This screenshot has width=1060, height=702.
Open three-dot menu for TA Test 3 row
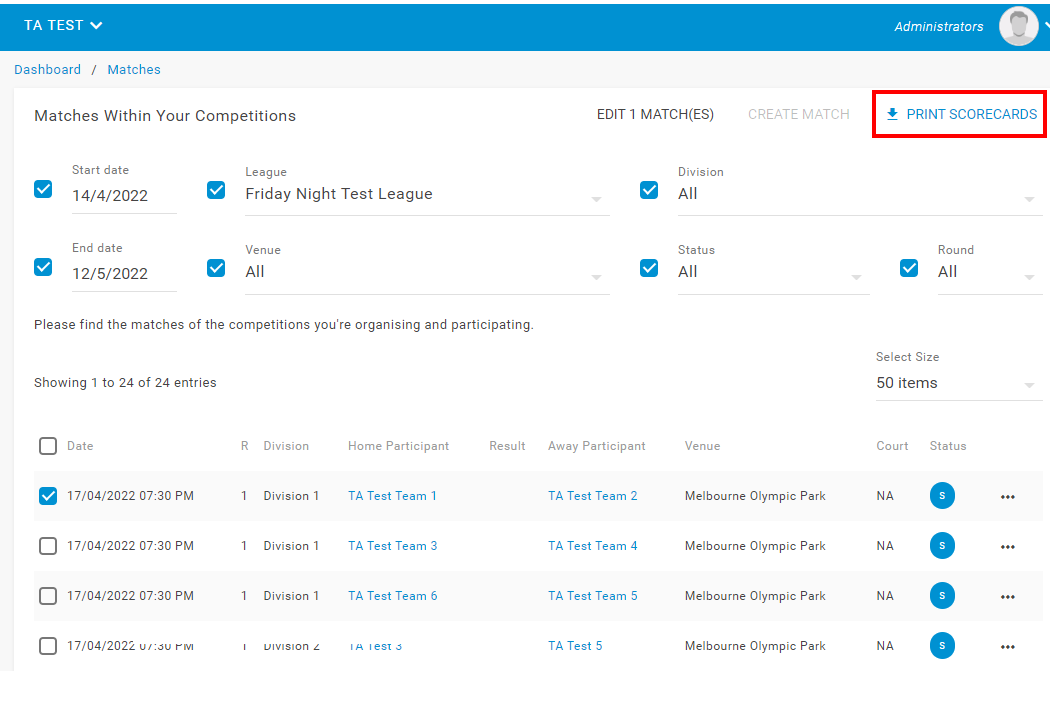tap(1007, 647)
